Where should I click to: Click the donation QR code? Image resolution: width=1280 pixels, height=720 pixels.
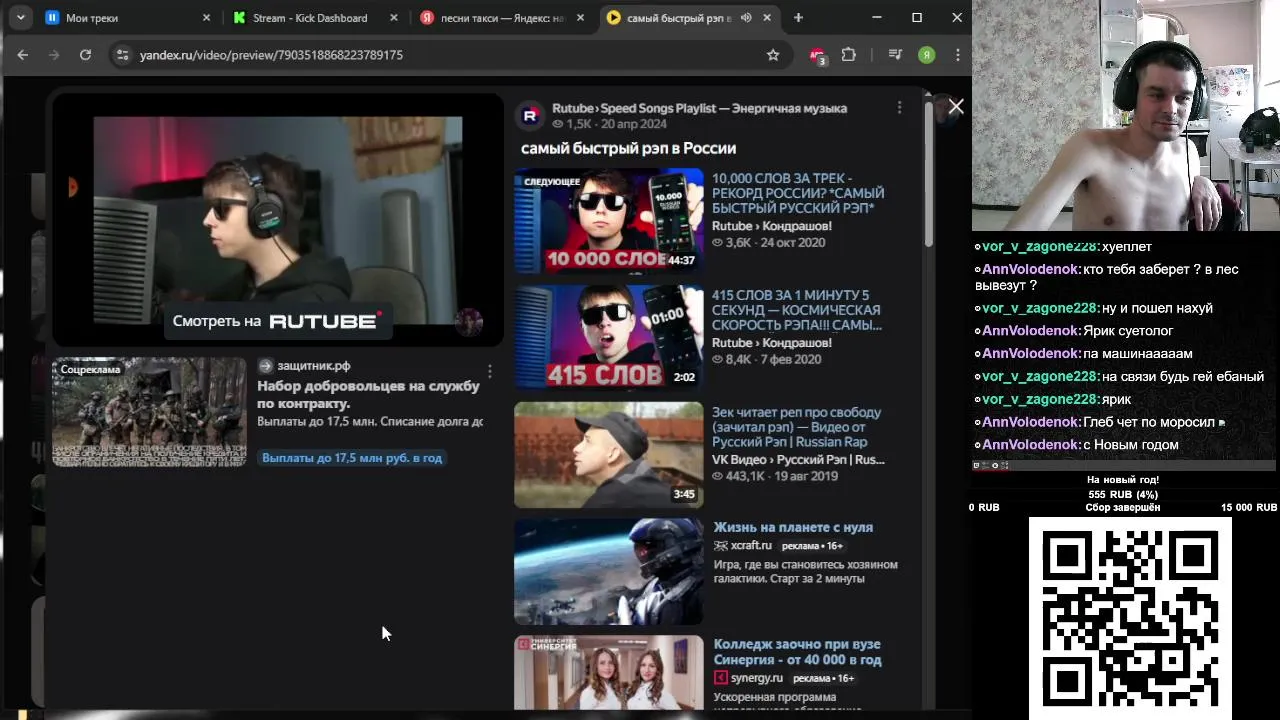[1130, 618]
